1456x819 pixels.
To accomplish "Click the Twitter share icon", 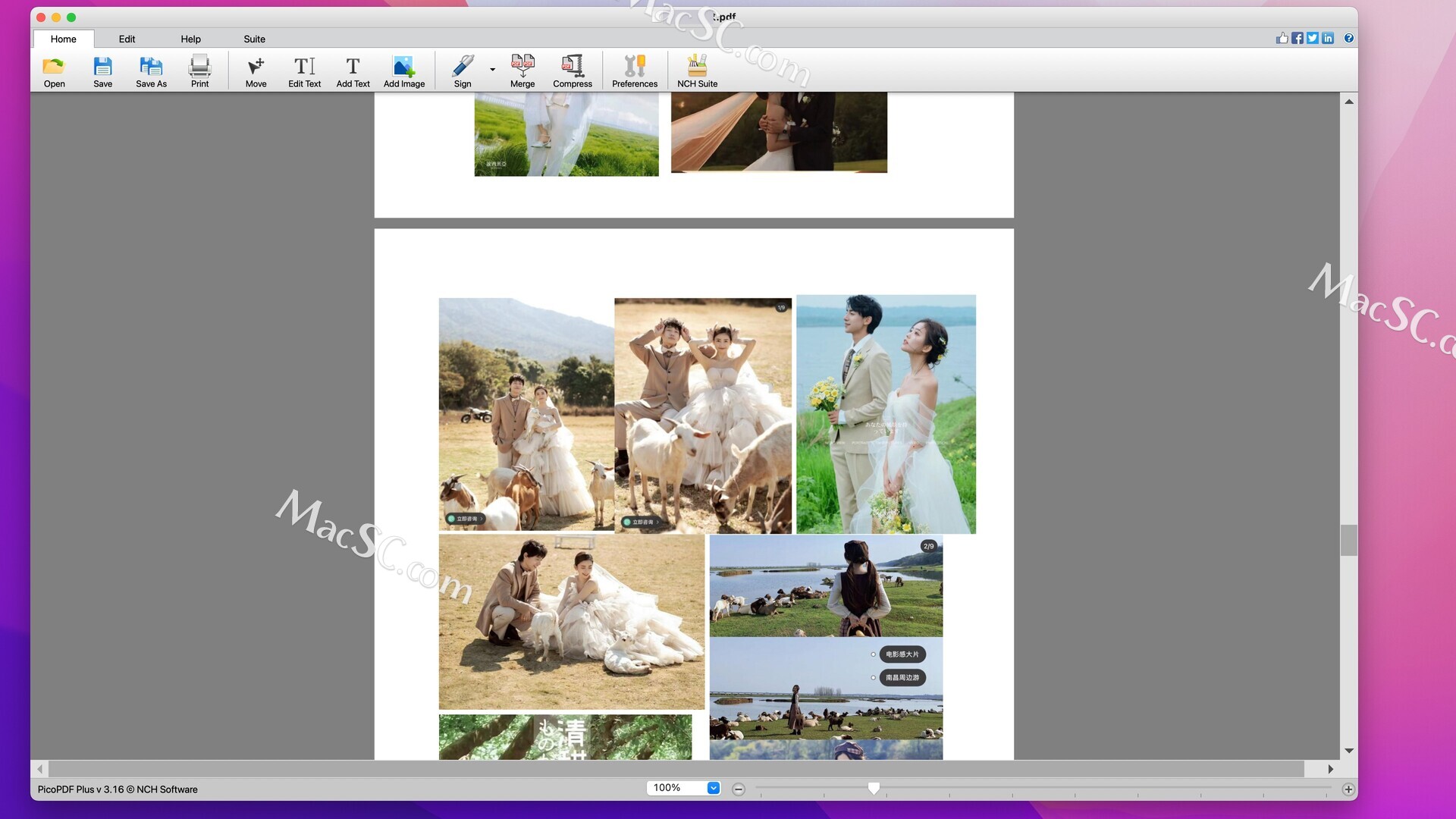I will click(1312, 38).
